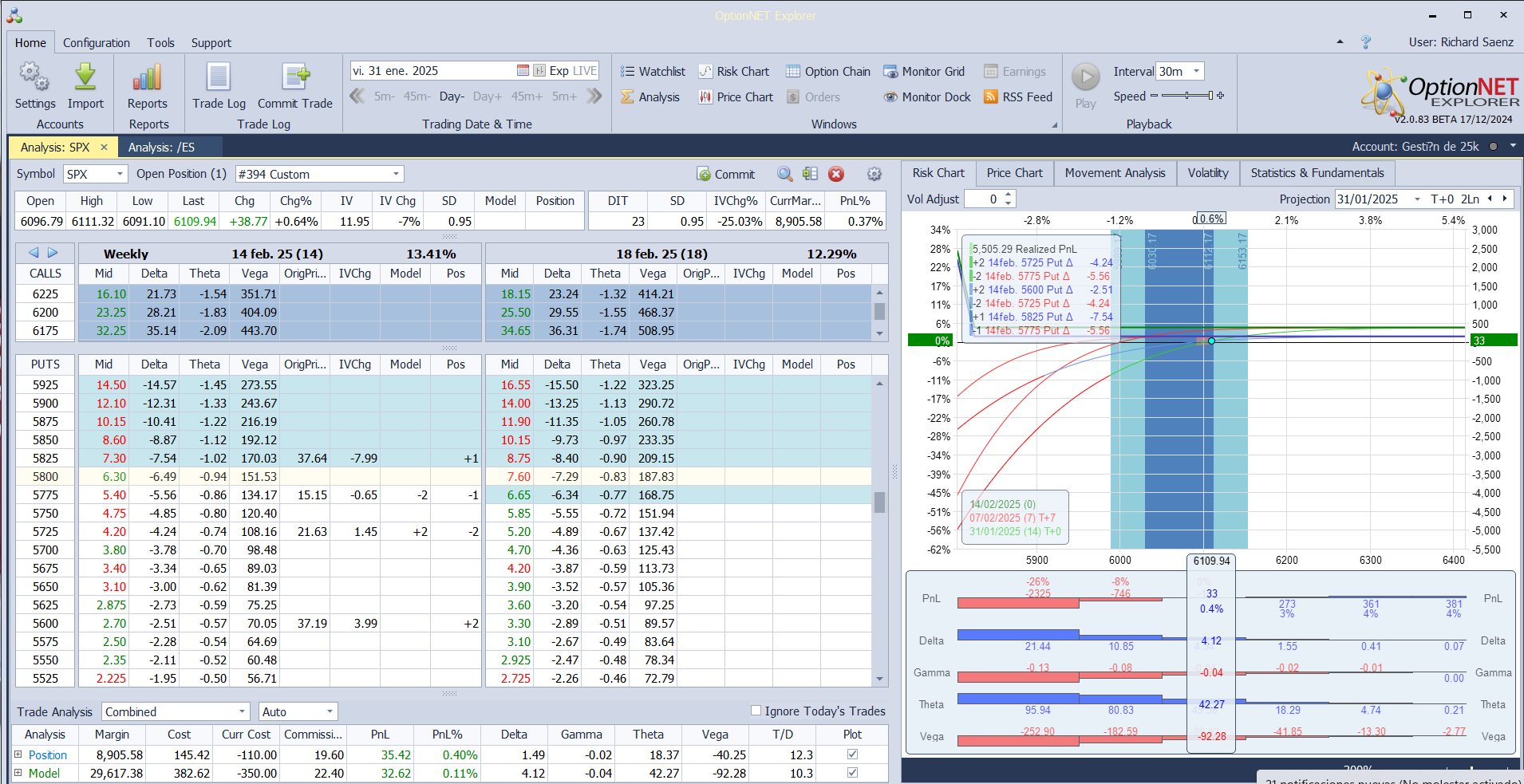
Task: Go to previous expiration with left arrow
Action: click(x=34, y=253)
